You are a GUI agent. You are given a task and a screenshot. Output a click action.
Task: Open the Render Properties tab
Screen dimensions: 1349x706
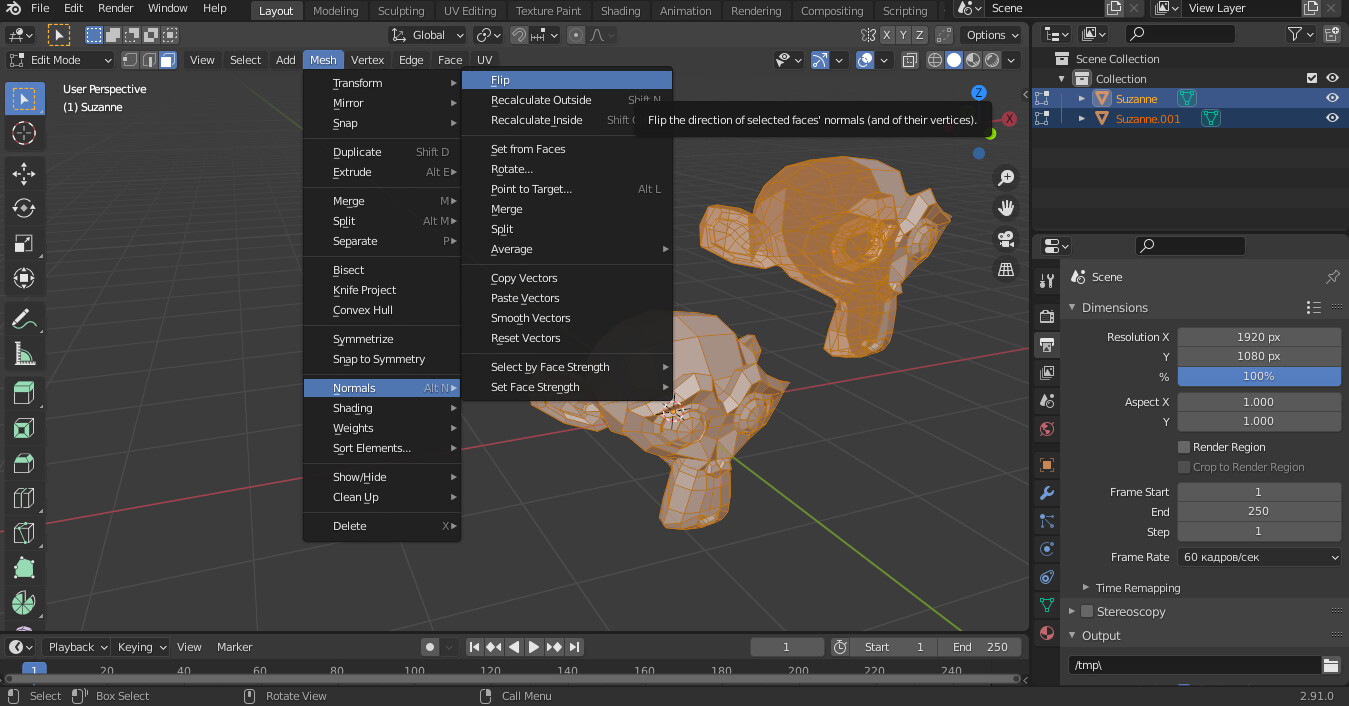click(x=1046, y=315)
